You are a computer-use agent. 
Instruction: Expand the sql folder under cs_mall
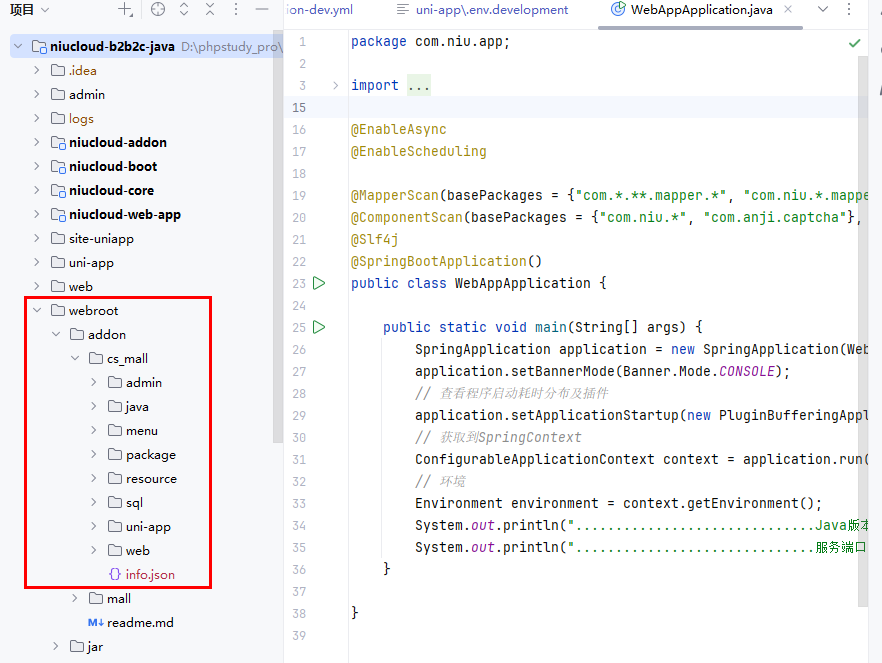94,502
